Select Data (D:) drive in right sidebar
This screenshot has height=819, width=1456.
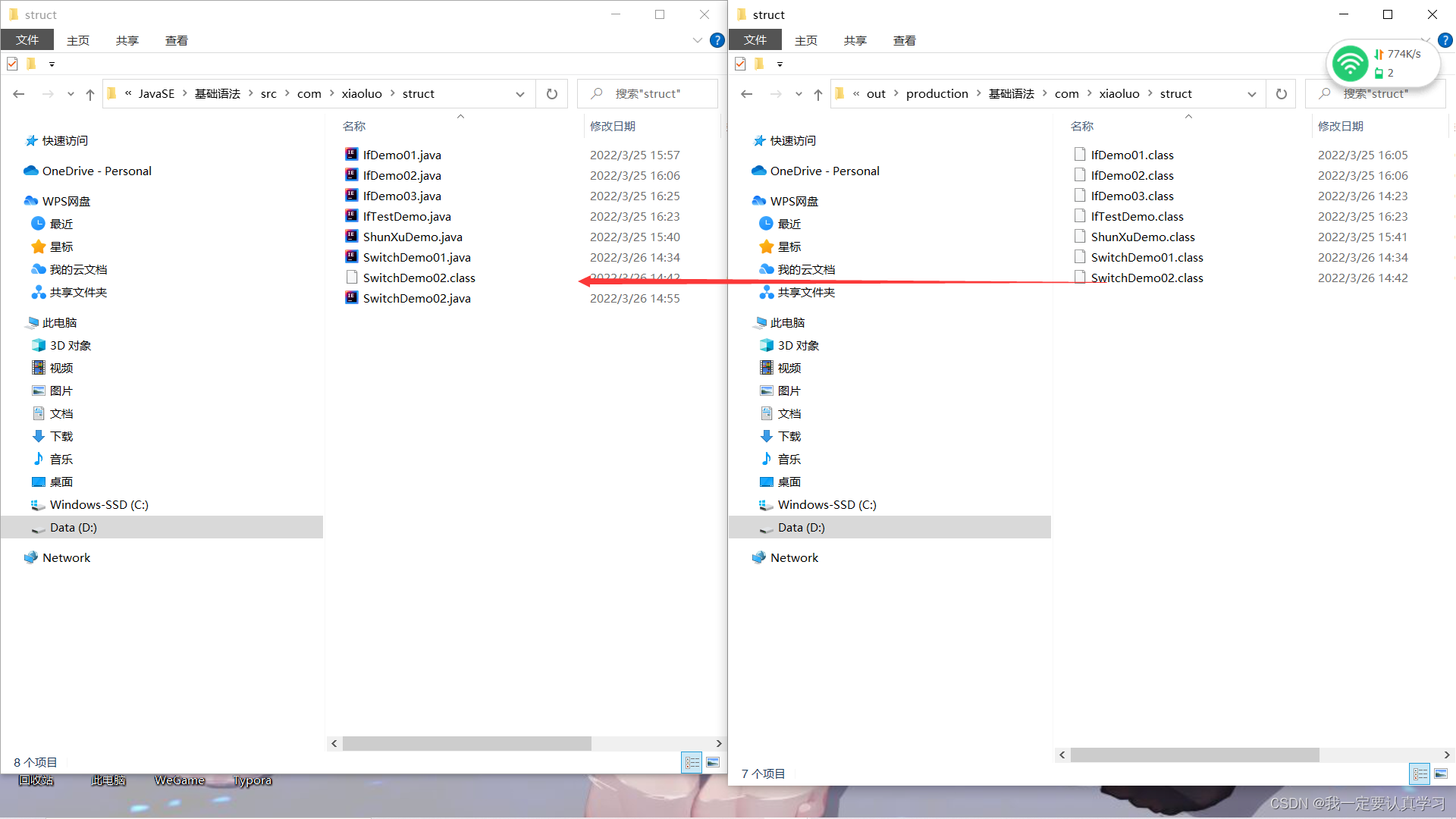pyautogui.click(x=801, y=527)
